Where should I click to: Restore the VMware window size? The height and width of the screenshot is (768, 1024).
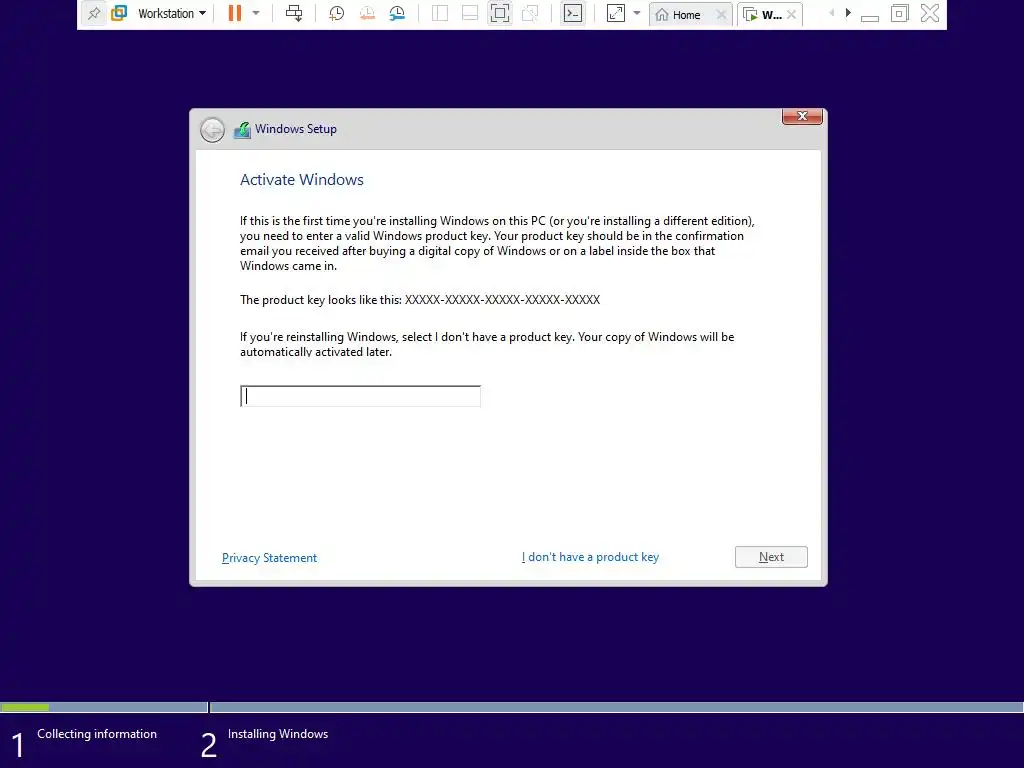(x=899, y=13)
